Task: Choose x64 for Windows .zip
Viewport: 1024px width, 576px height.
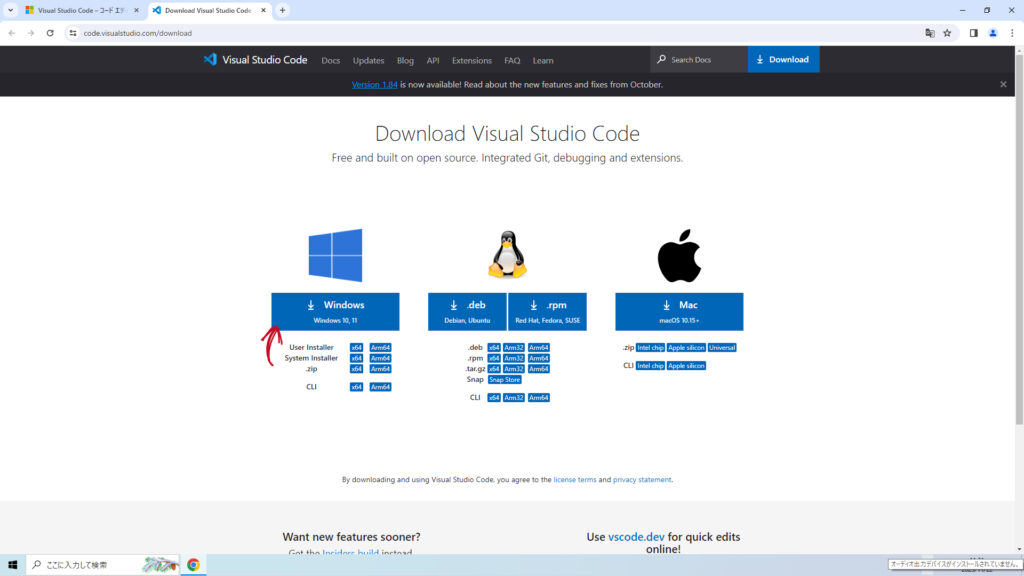Action: click(356, 369)
